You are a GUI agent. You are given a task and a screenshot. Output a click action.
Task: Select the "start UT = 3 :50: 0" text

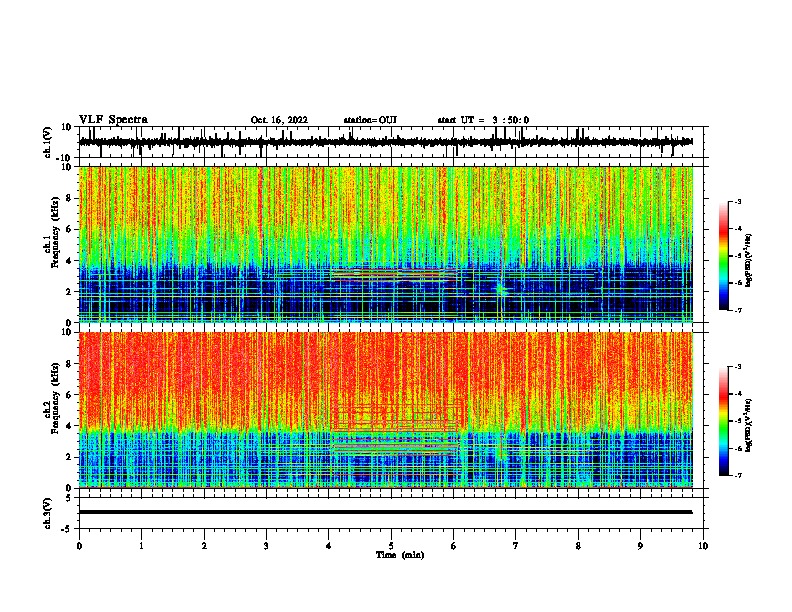click(x=483, y=120)
